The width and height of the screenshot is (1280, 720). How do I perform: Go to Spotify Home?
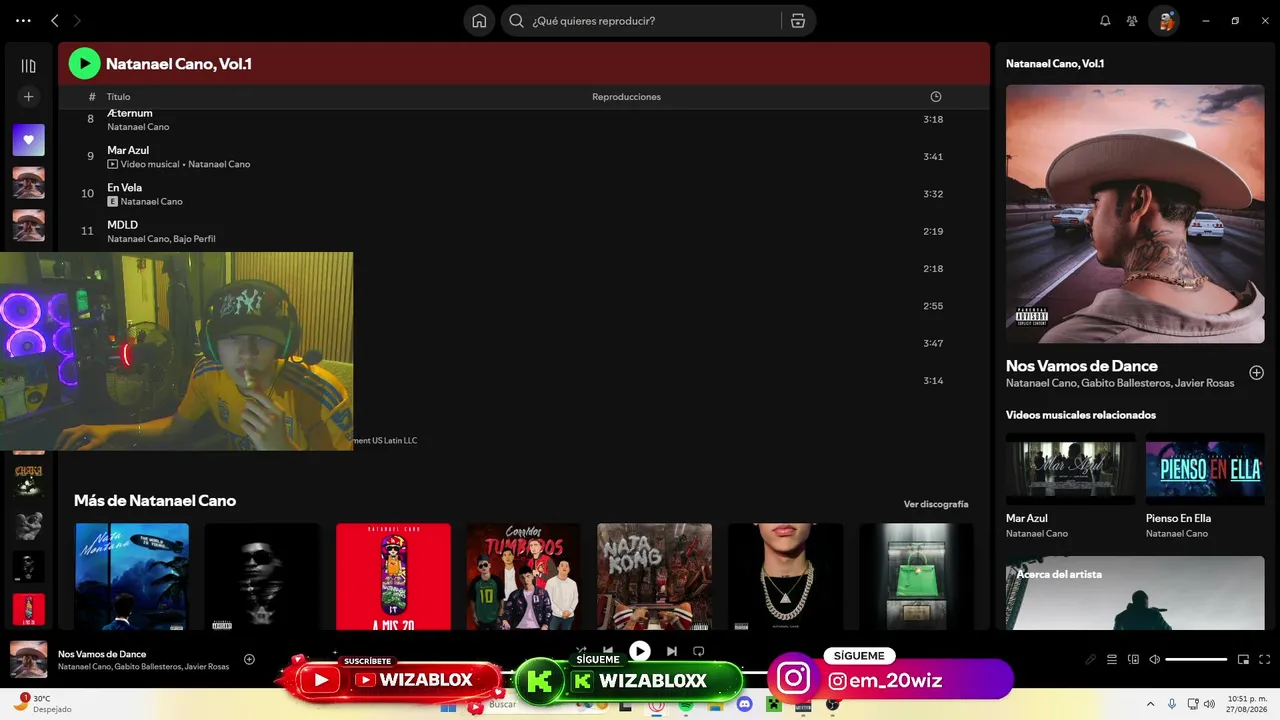coord(479,21)
